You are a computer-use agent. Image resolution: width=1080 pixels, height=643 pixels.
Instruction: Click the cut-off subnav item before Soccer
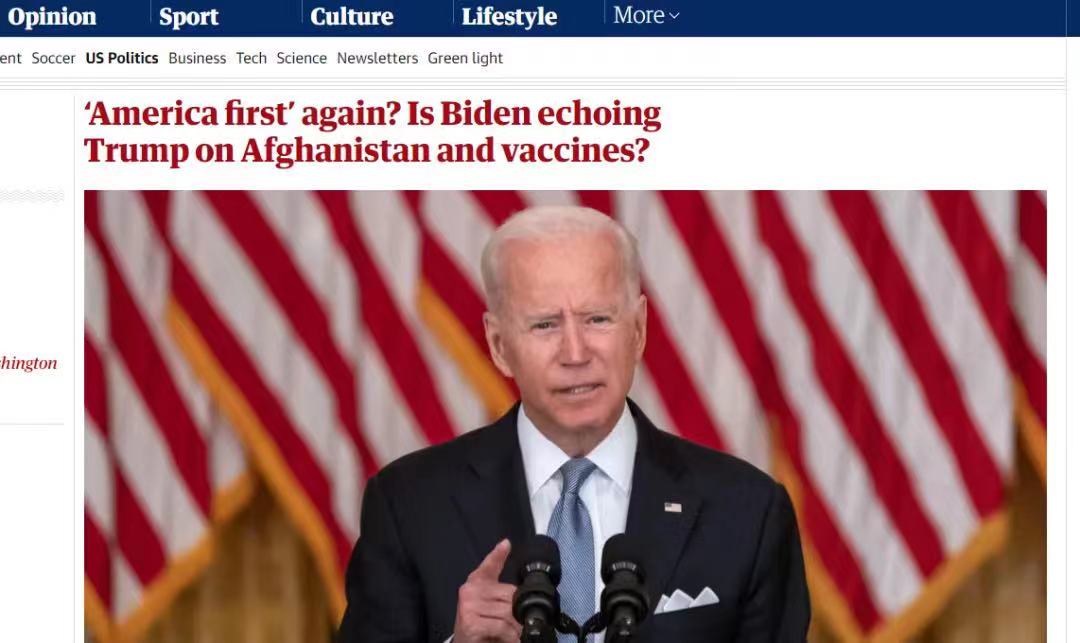point(11,59)
